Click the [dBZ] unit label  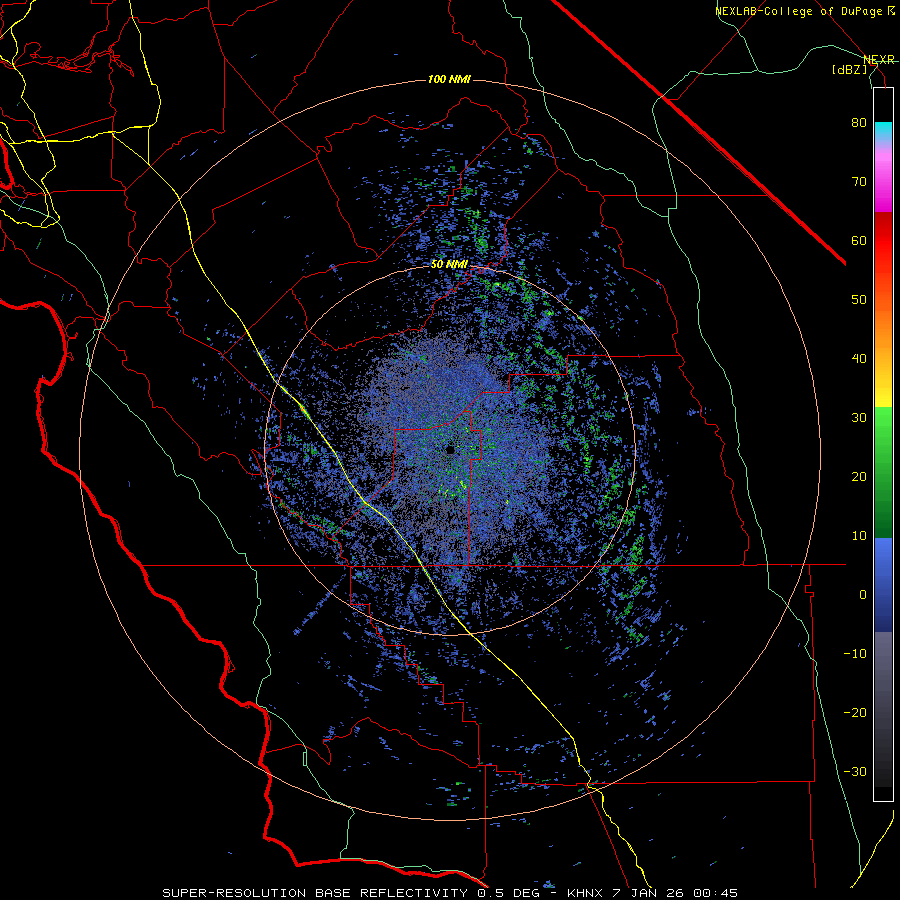849,70
